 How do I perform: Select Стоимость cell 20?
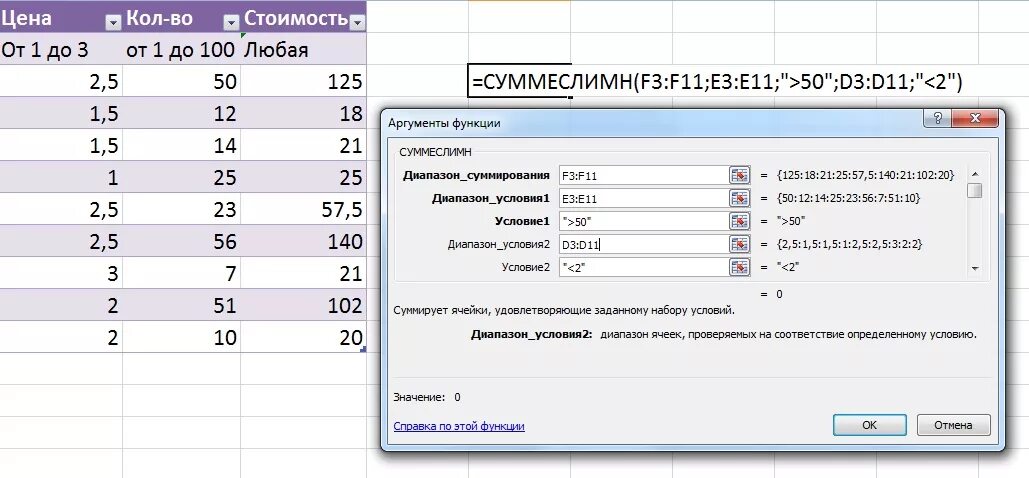click(x=303, y=337)
